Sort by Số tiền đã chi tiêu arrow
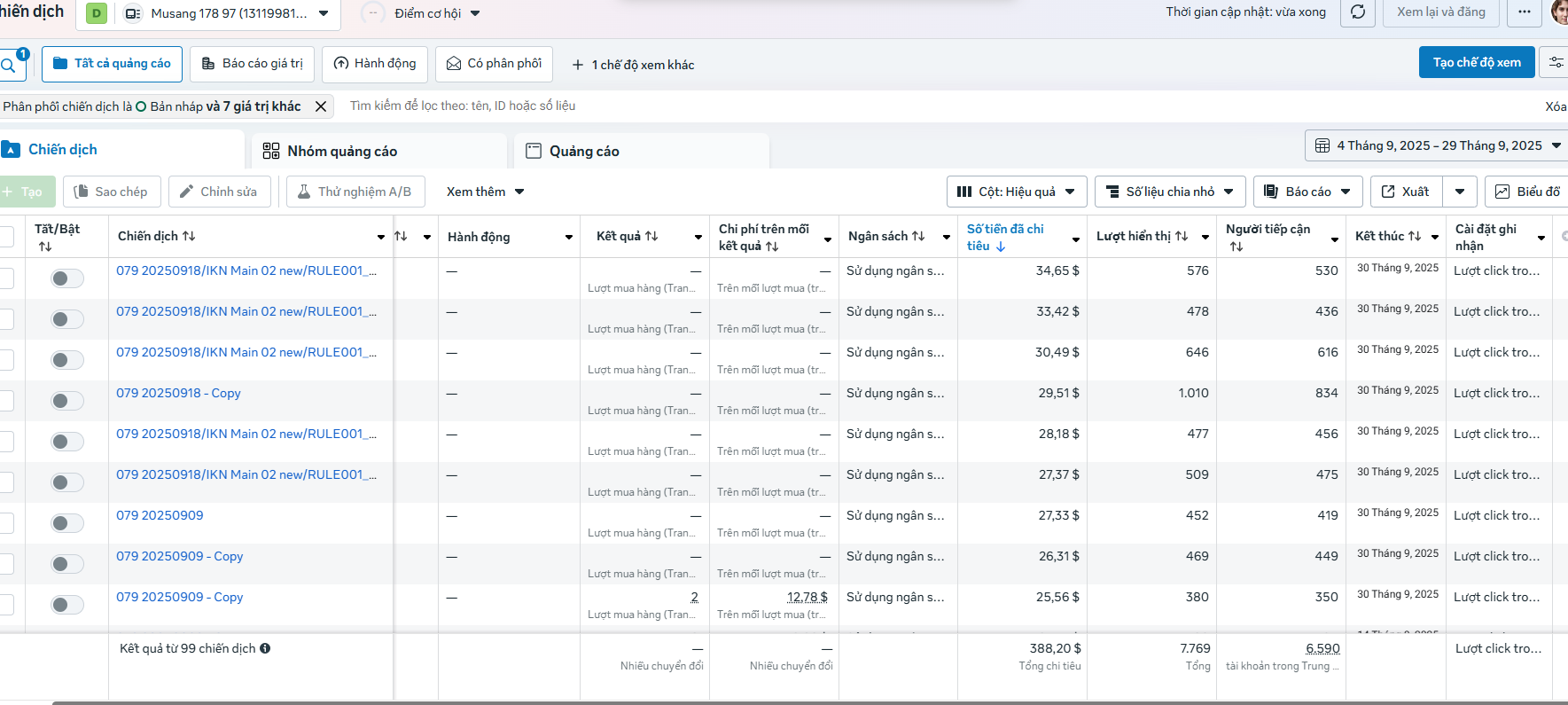Image resolution: width=1568 pixels, height=705 pixels. tap(1001, 247)
